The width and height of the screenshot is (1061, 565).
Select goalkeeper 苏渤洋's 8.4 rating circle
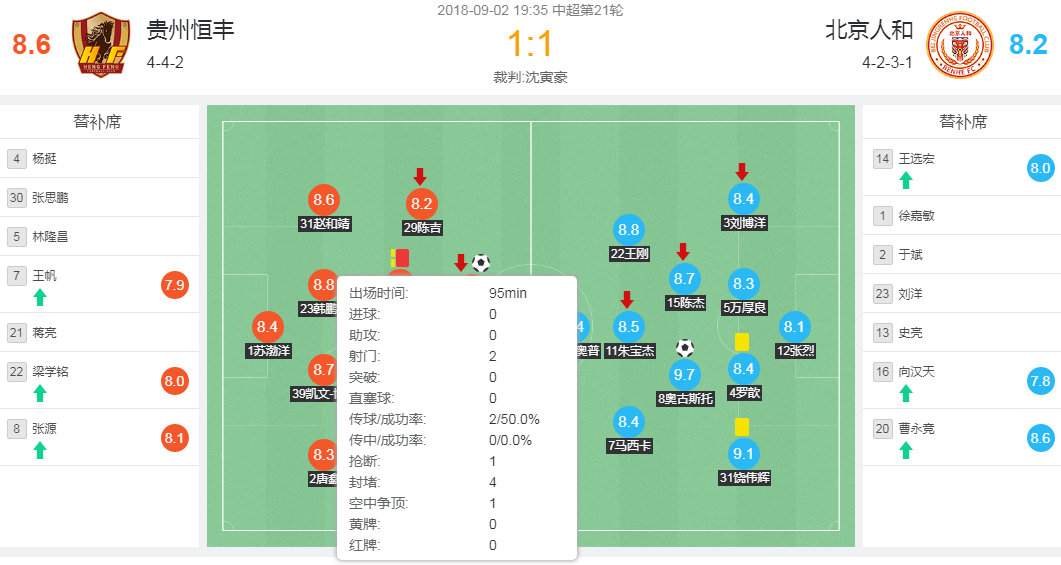268,326
